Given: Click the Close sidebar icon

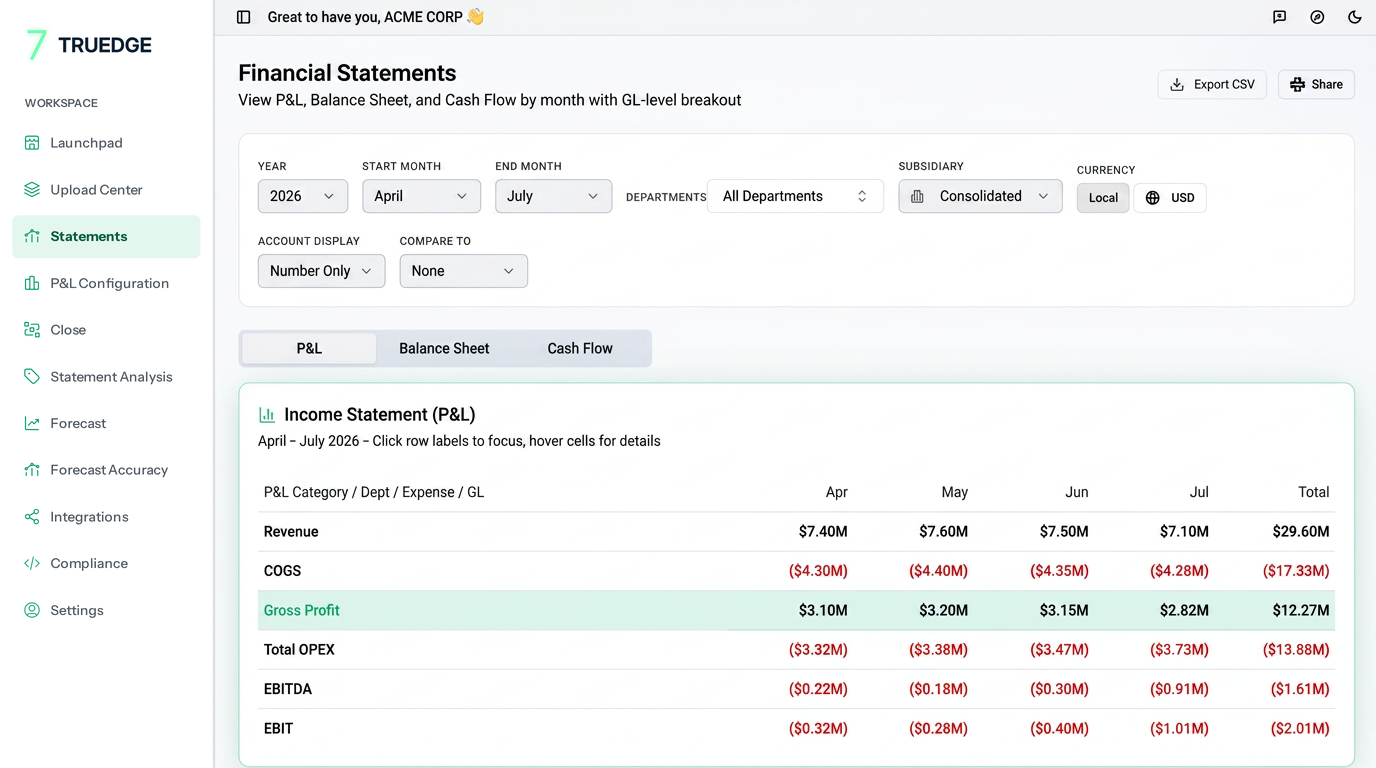Looking at the screenshot, I should (x=32, y=329).
